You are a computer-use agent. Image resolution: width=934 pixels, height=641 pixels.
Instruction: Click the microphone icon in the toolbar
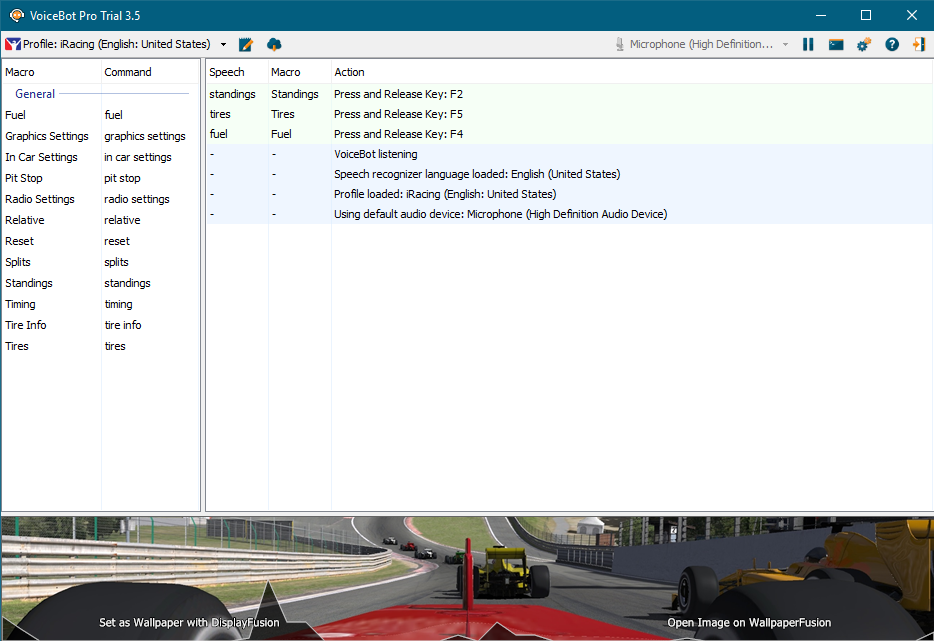point(620,45)
